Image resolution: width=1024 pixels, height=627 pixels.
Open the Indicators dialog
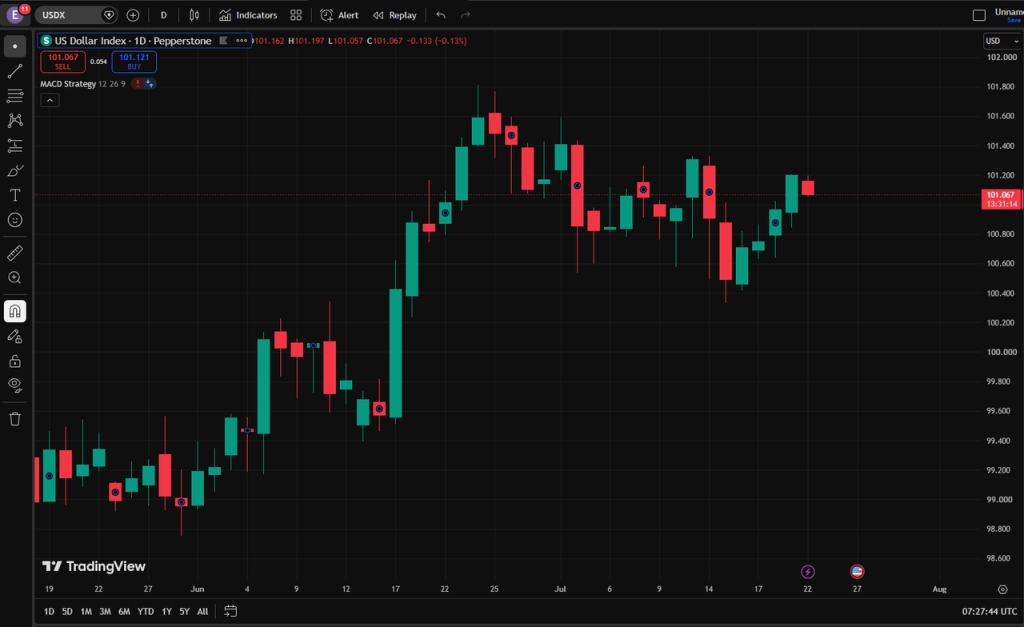pos(248,15)
